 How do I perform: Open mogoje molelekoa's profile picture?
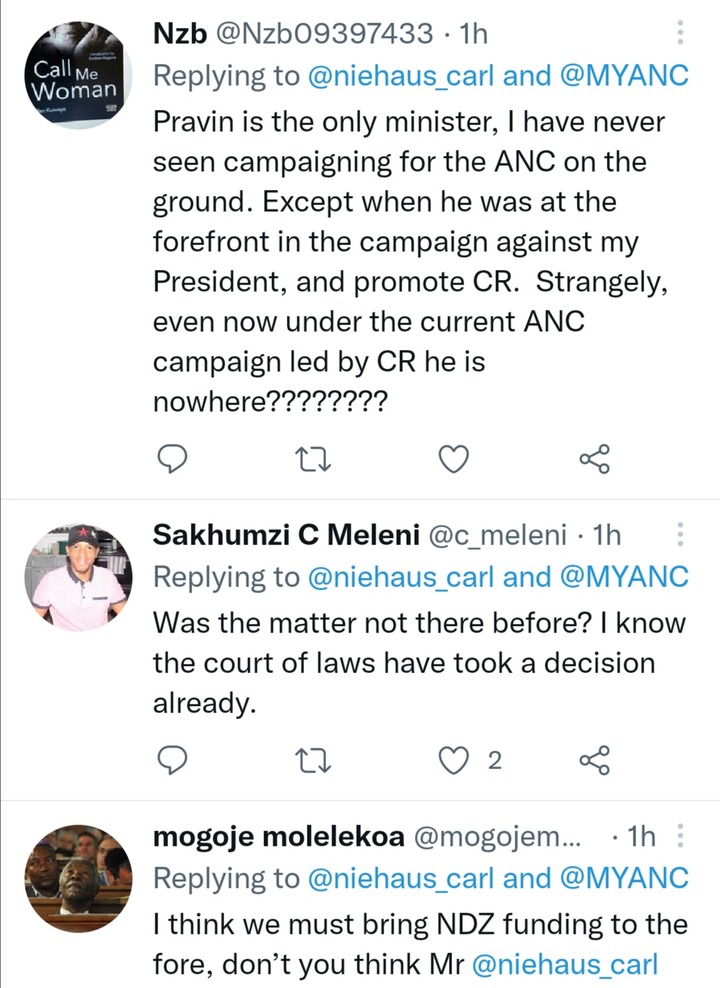pos(79,878)
